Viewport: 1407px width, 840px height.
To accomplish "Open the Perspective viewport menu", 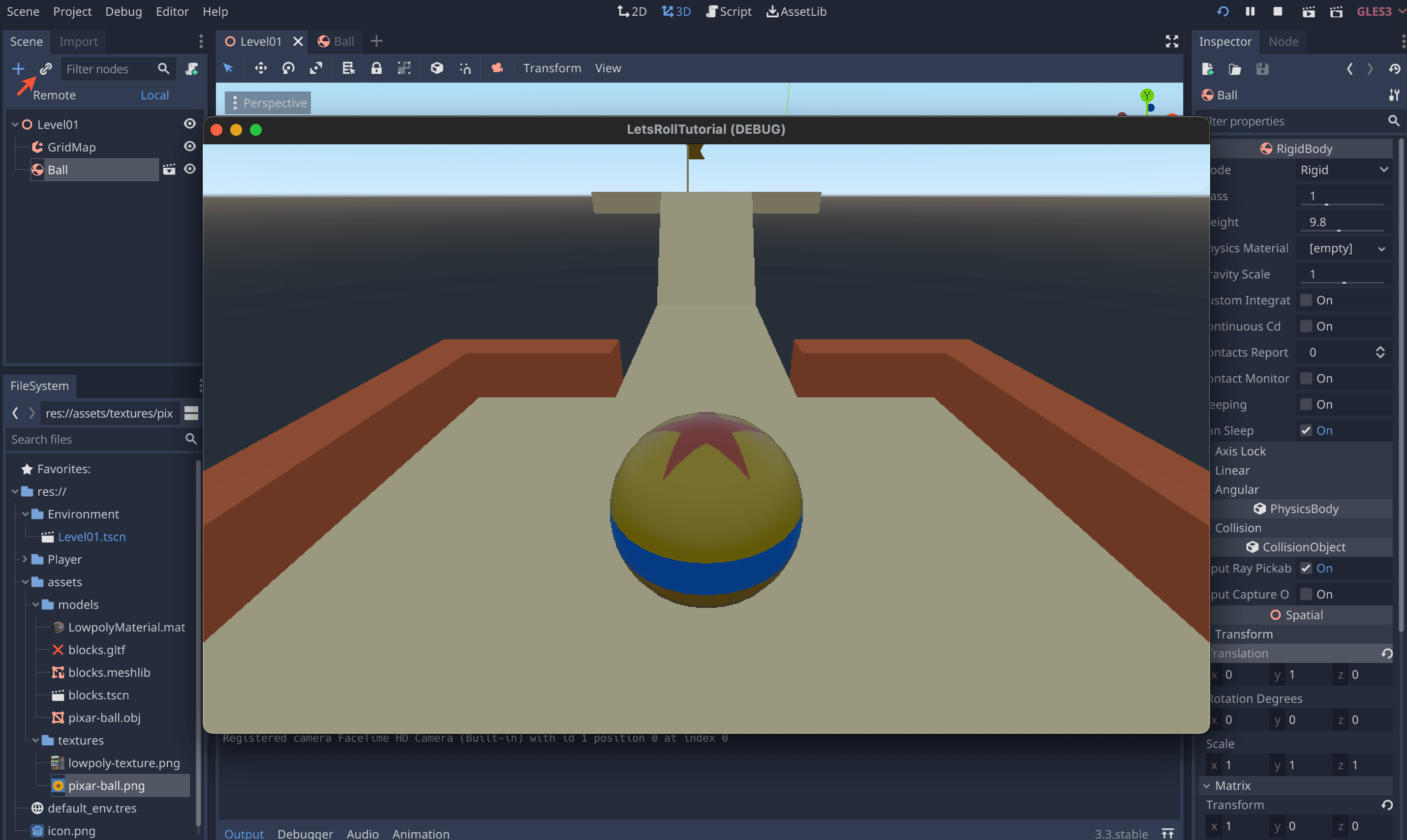I will tap(268, 103).
